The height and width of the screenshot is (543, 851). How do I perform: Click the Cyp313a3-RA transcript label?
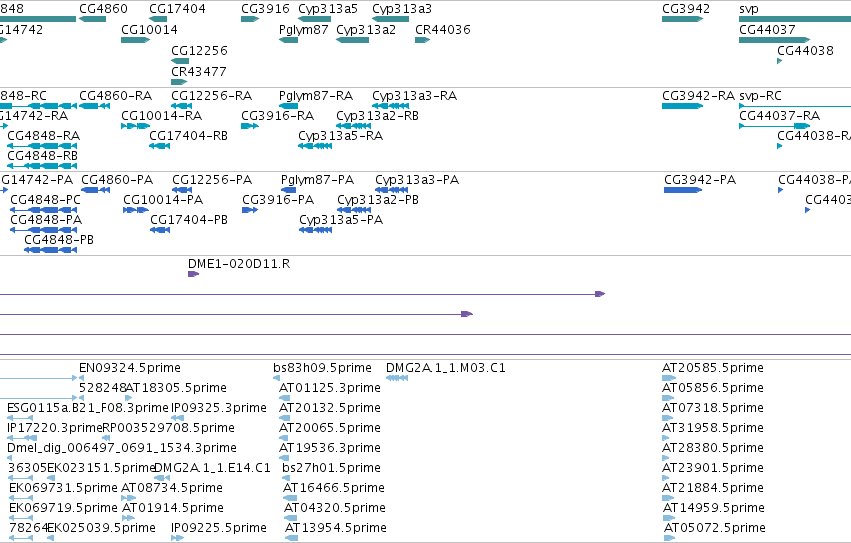415,96
